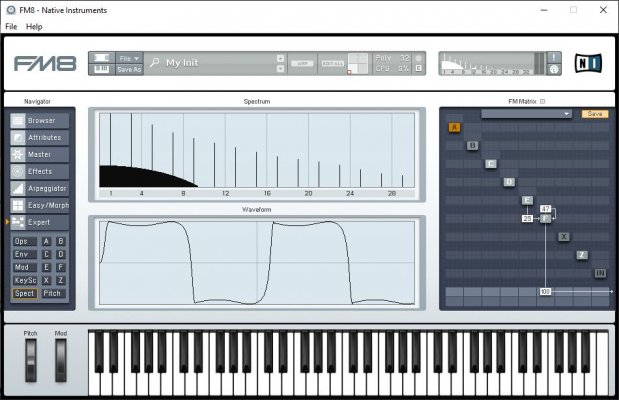619x400 pixels.
Task: Click the exclamation panic icon
Action: (554, 58)
